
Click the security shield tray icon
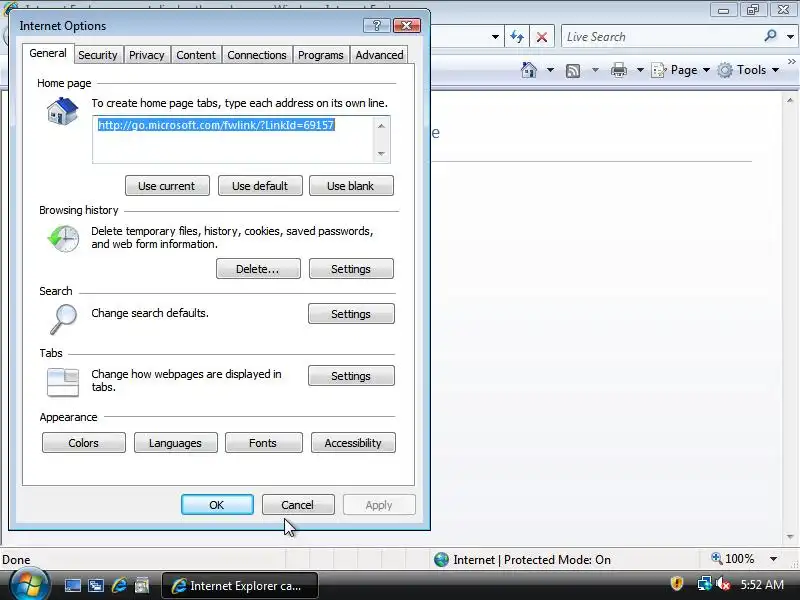(677, 583)
